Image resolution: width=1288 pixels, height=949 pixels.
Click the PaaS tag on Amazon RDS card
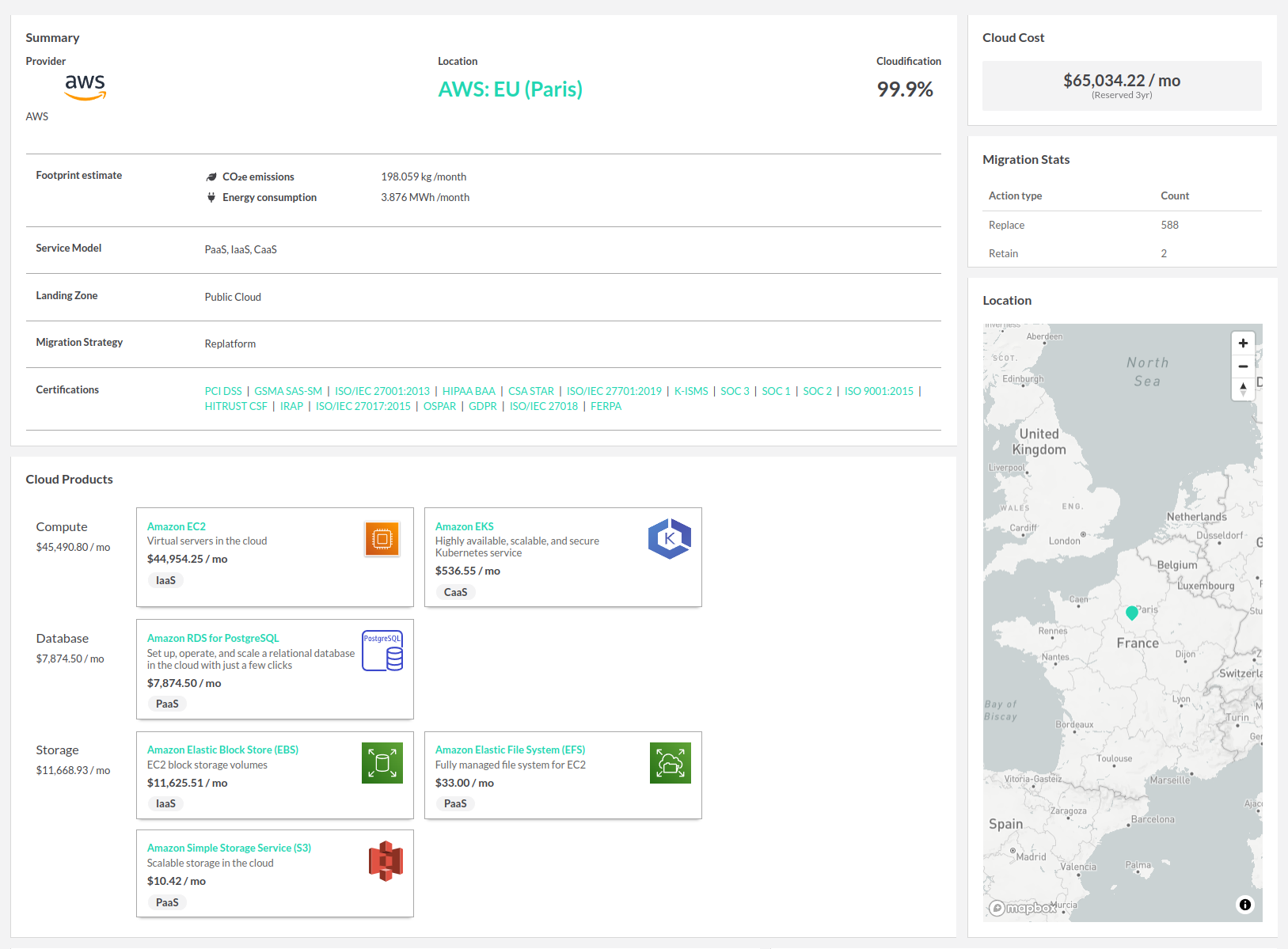pyautogui.click(x=167, y=704)
